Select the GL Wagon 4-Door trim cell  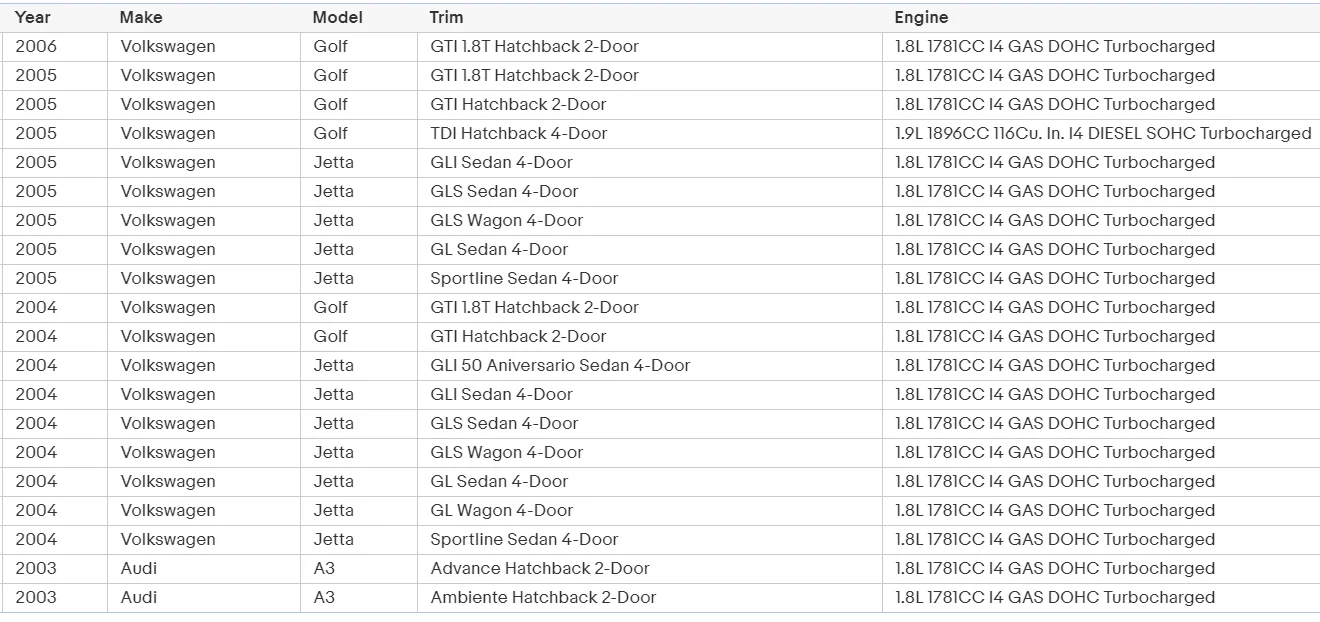click(x=502, y=510)
